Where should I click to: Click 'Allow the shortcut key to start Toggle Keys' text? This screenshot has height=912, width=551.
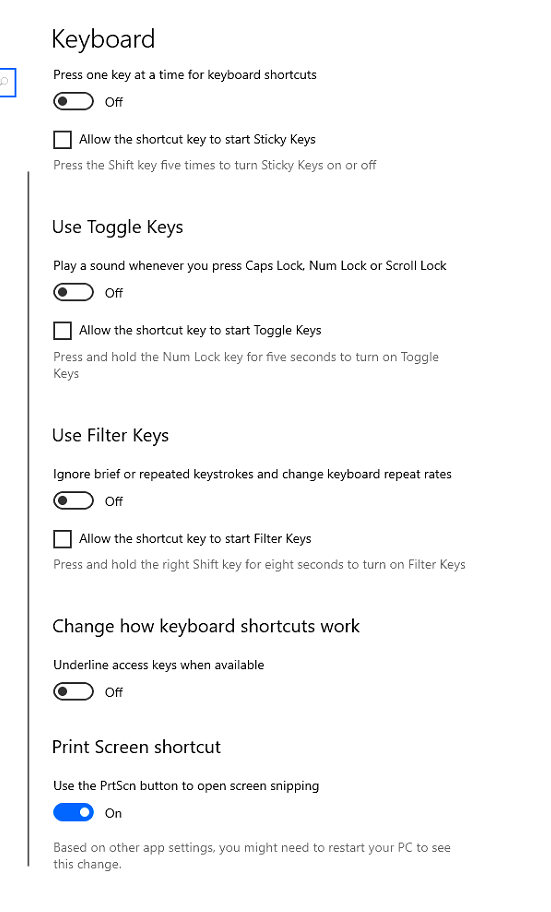200,330
